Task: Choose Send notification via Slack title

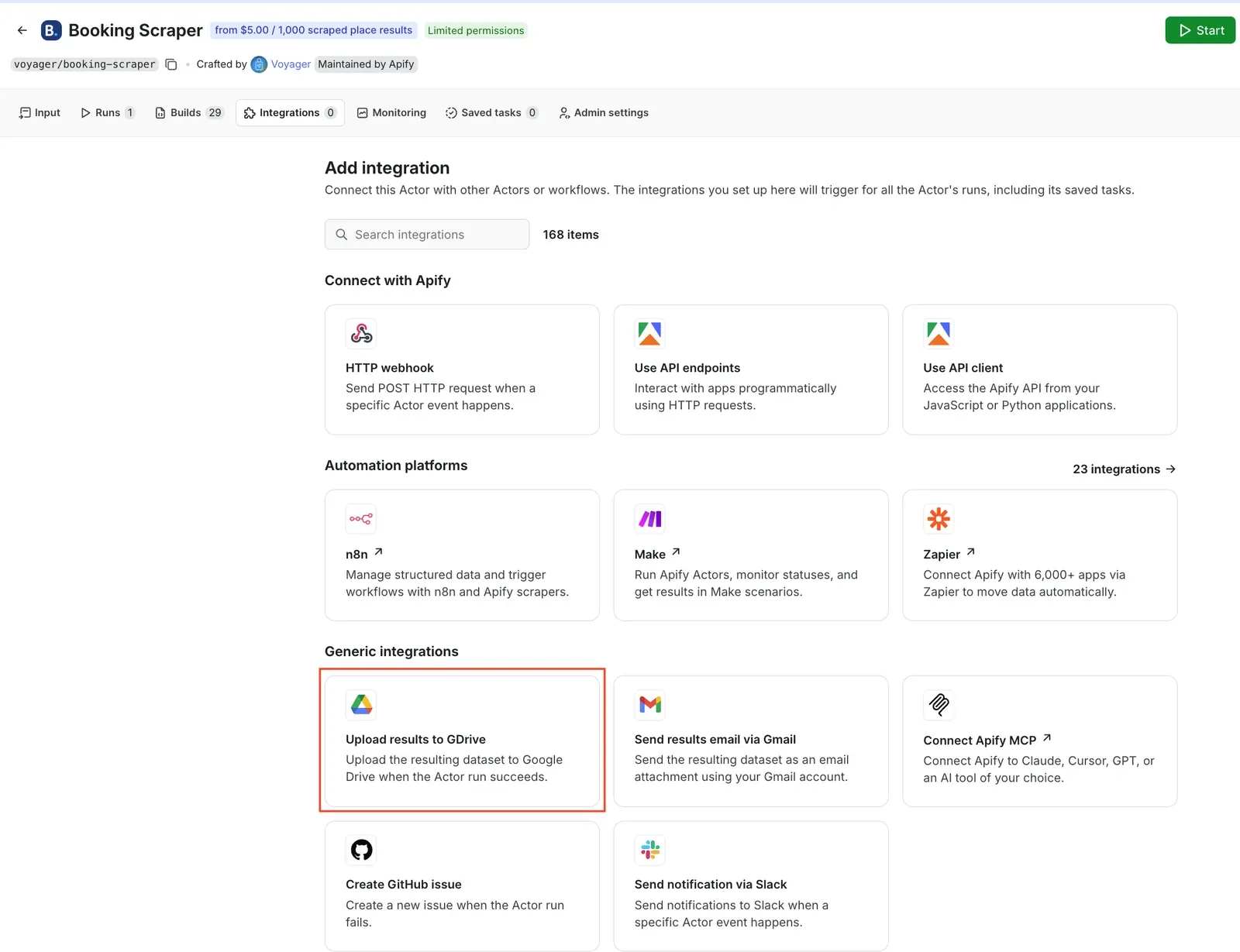Action: (x=711, y=885)
